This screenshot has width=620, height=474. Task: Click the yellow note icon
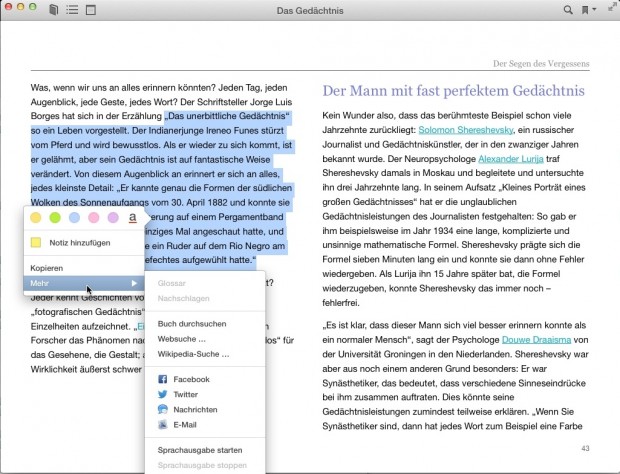[x=36, y=243]
